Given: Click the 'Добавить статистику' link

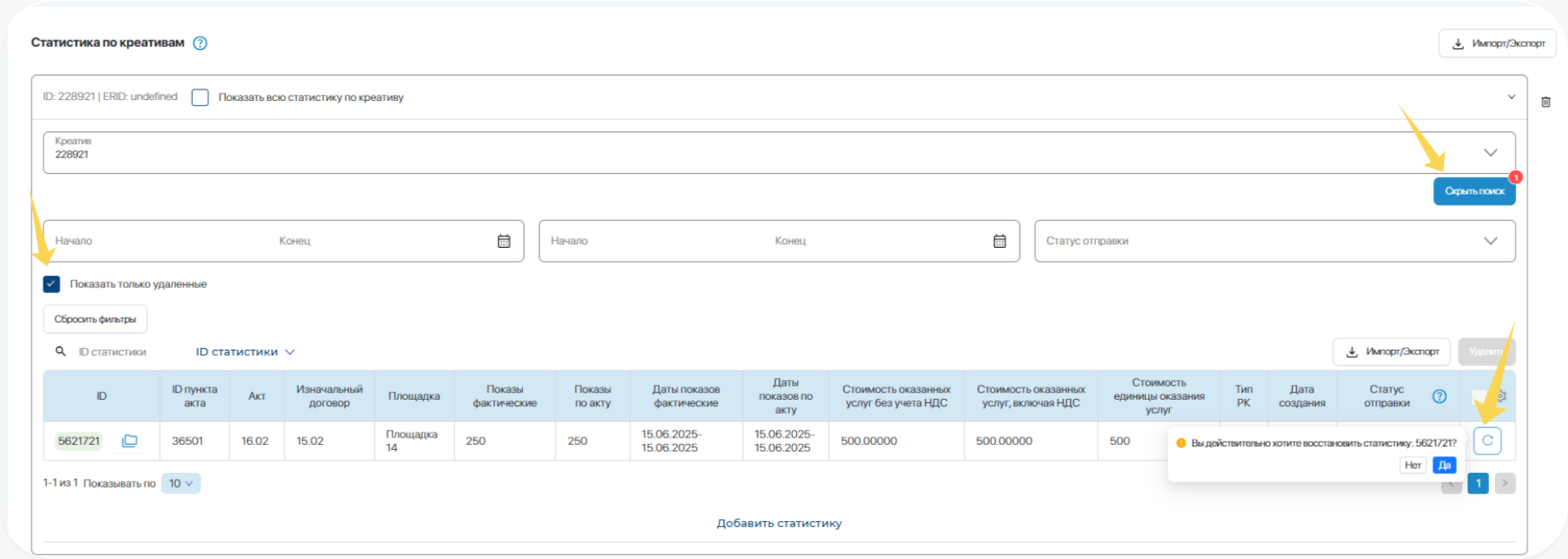Looking at the screenshot, I should tap(779, 524).
